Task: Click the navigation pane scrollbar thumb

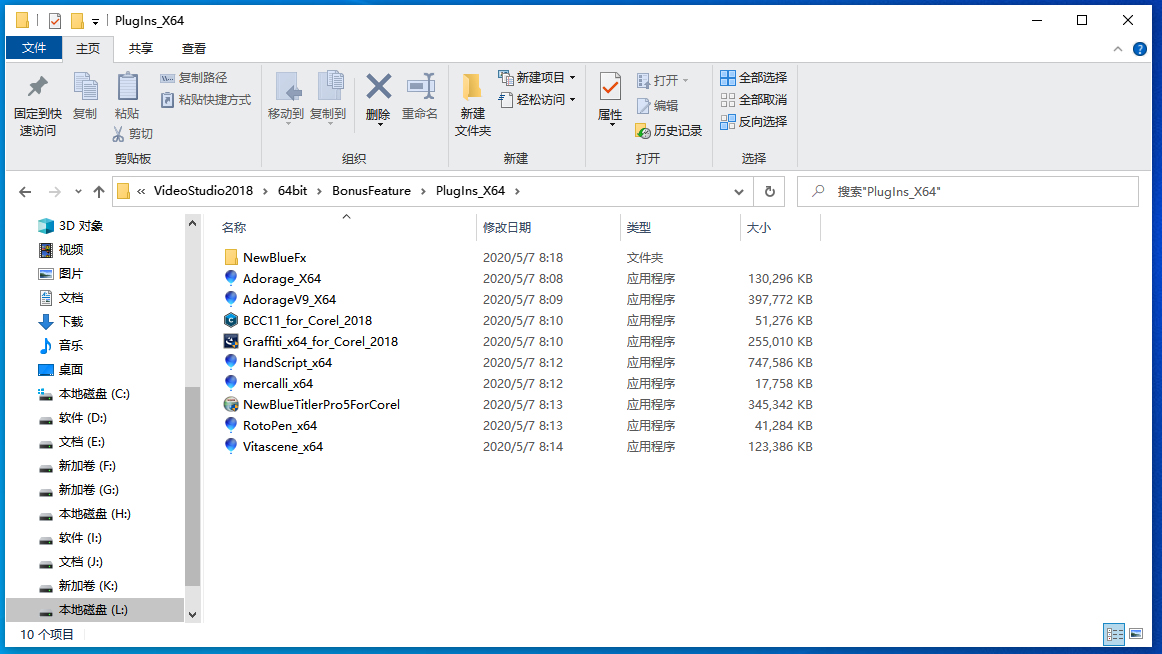Action: click(x=193, y=486)
